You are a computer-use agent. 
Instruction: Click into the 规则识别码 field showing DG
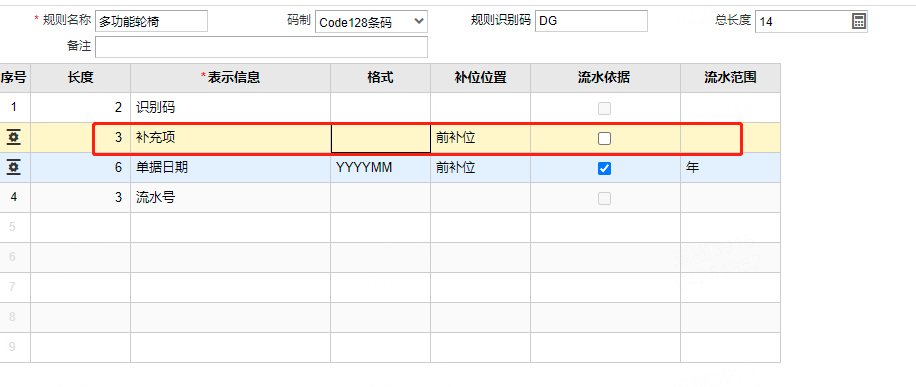pos(591,21)
